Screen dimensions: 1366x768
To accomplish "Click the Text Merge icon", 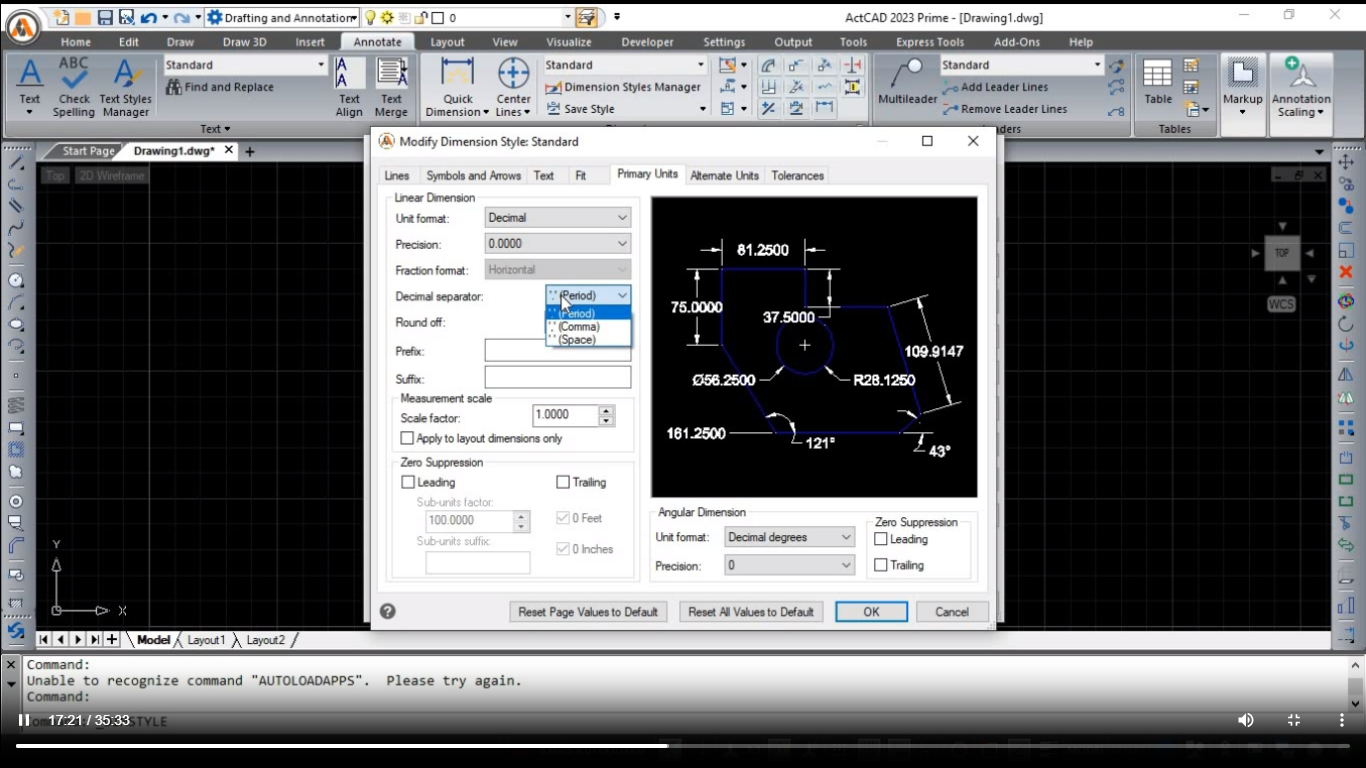I will (391, 86).
